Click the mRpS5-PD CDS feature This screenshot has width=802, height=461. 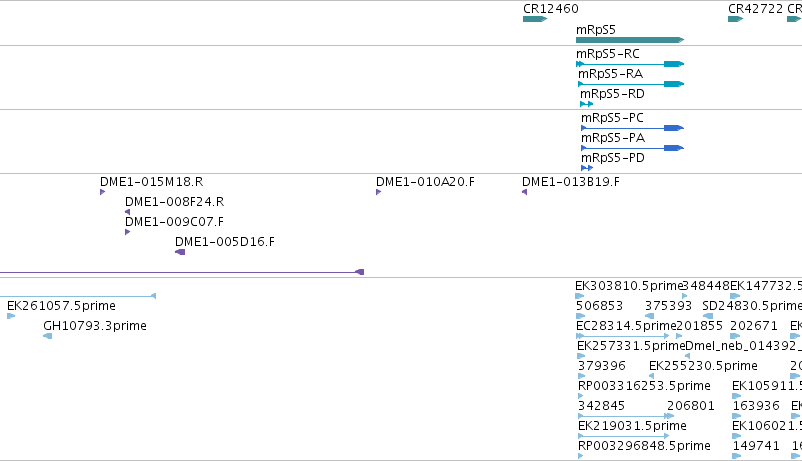[587, 168]
